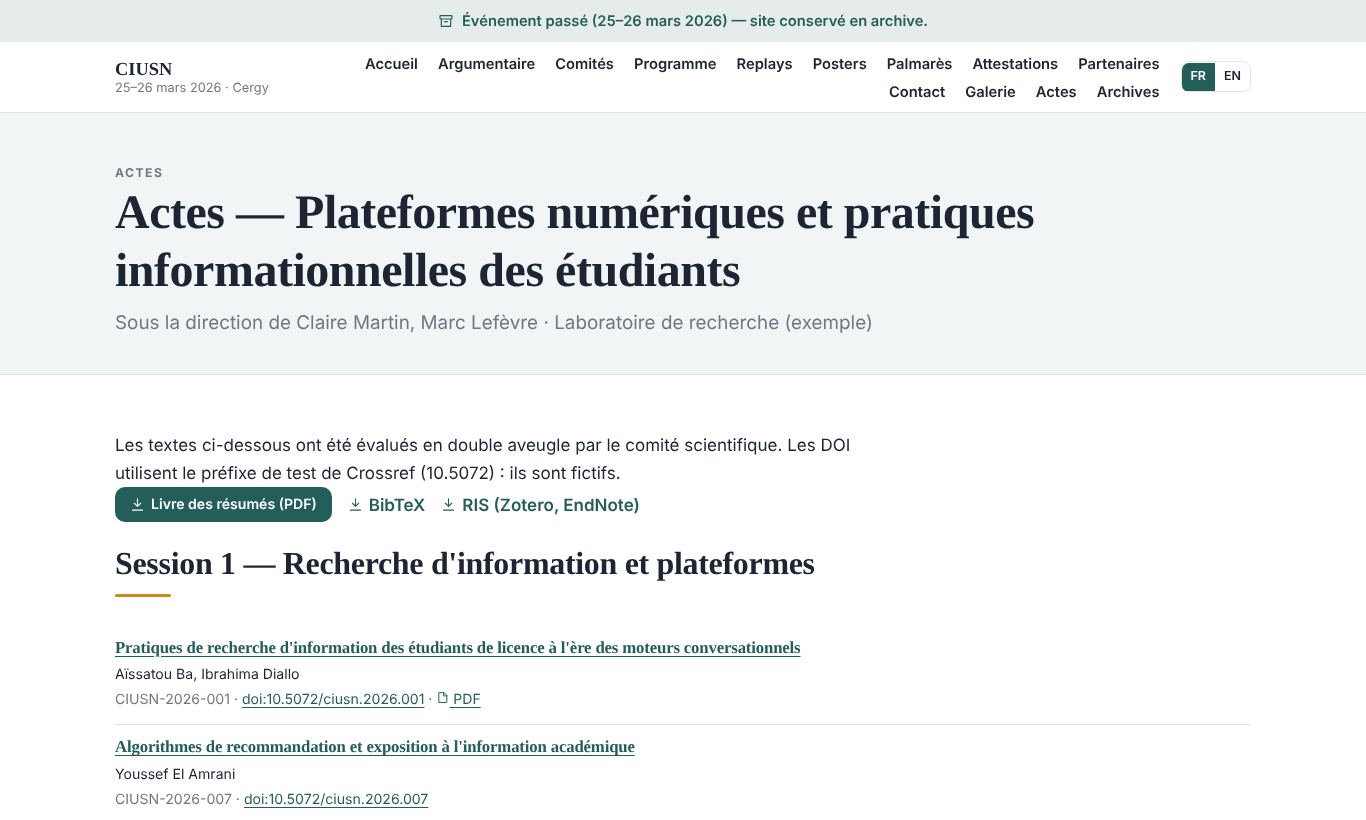The height and width of the screenshot is (820, 1366).
Task: Navigate to Programme
Action: tap(675, 64)
